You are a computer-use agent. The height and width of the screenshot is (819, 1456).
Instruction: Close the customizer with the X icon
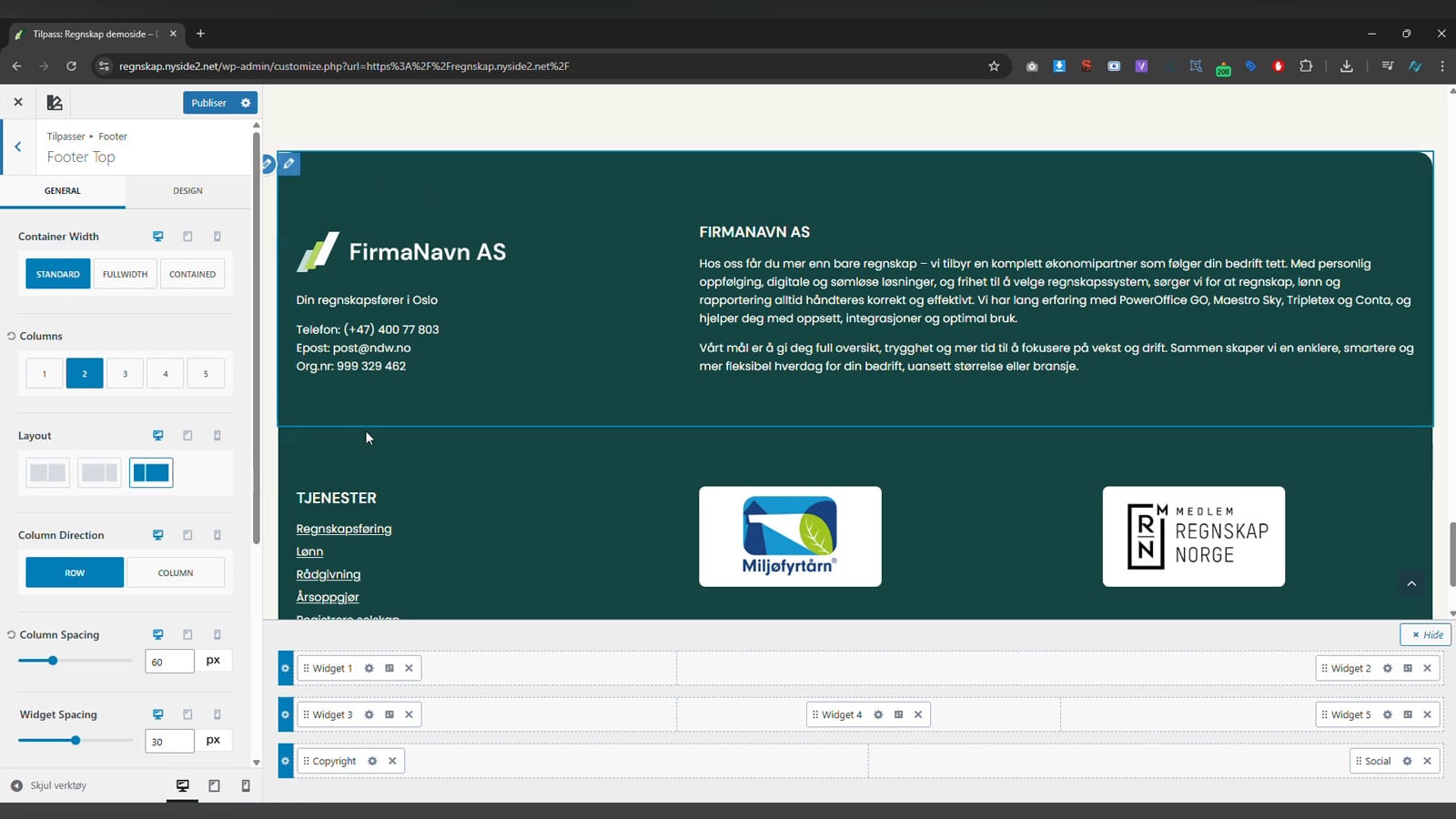18,102
